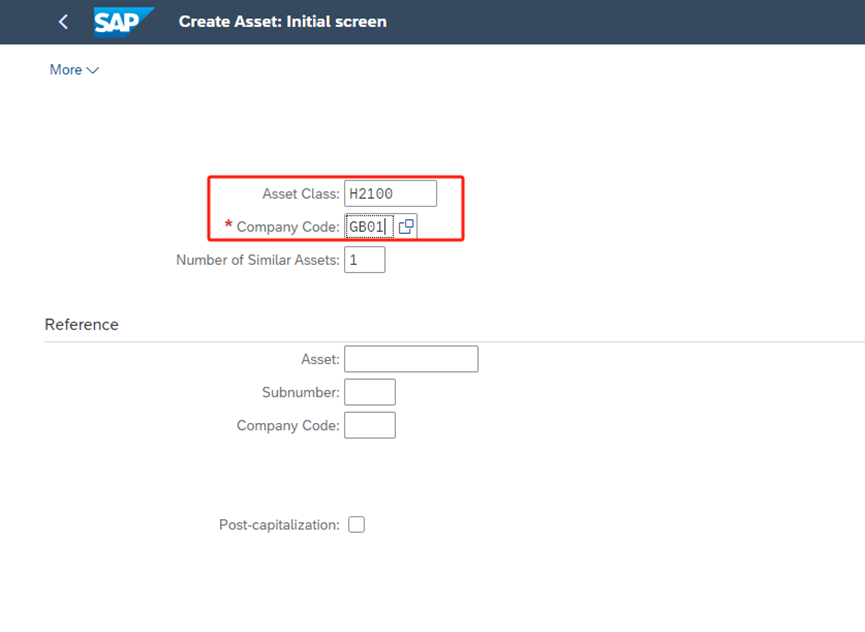Focus the Reference section's Company Code field

369,425
